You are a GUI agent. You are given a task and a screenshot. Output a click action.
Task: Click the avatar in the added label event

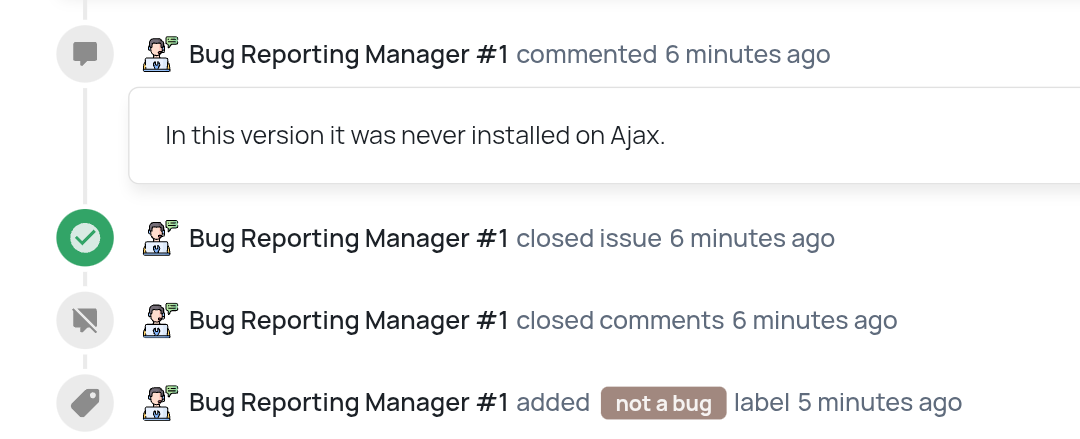161,402
